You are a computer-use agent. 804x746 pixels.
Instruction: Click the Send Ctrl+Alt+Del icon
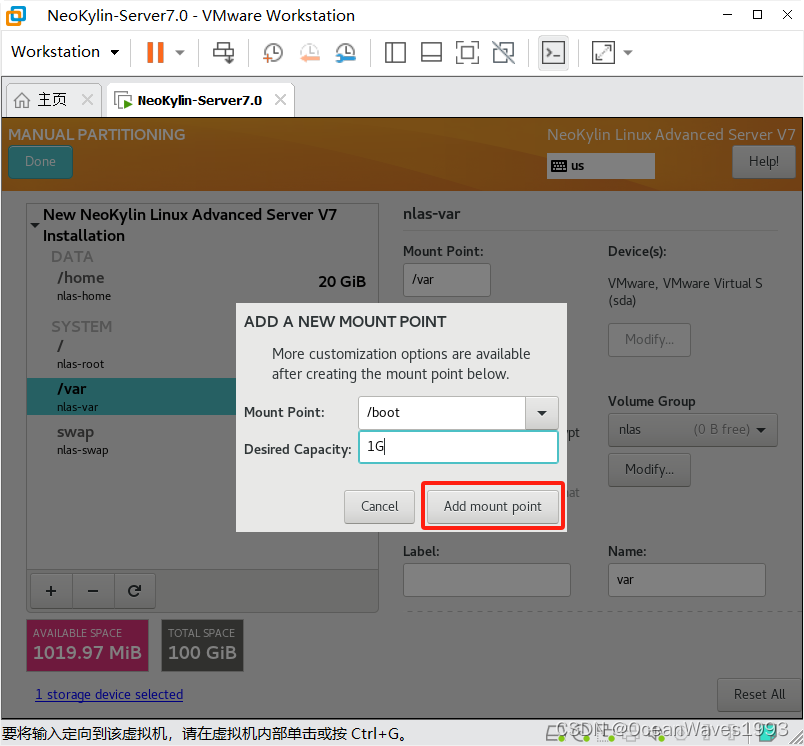click(x=224, y=52)
